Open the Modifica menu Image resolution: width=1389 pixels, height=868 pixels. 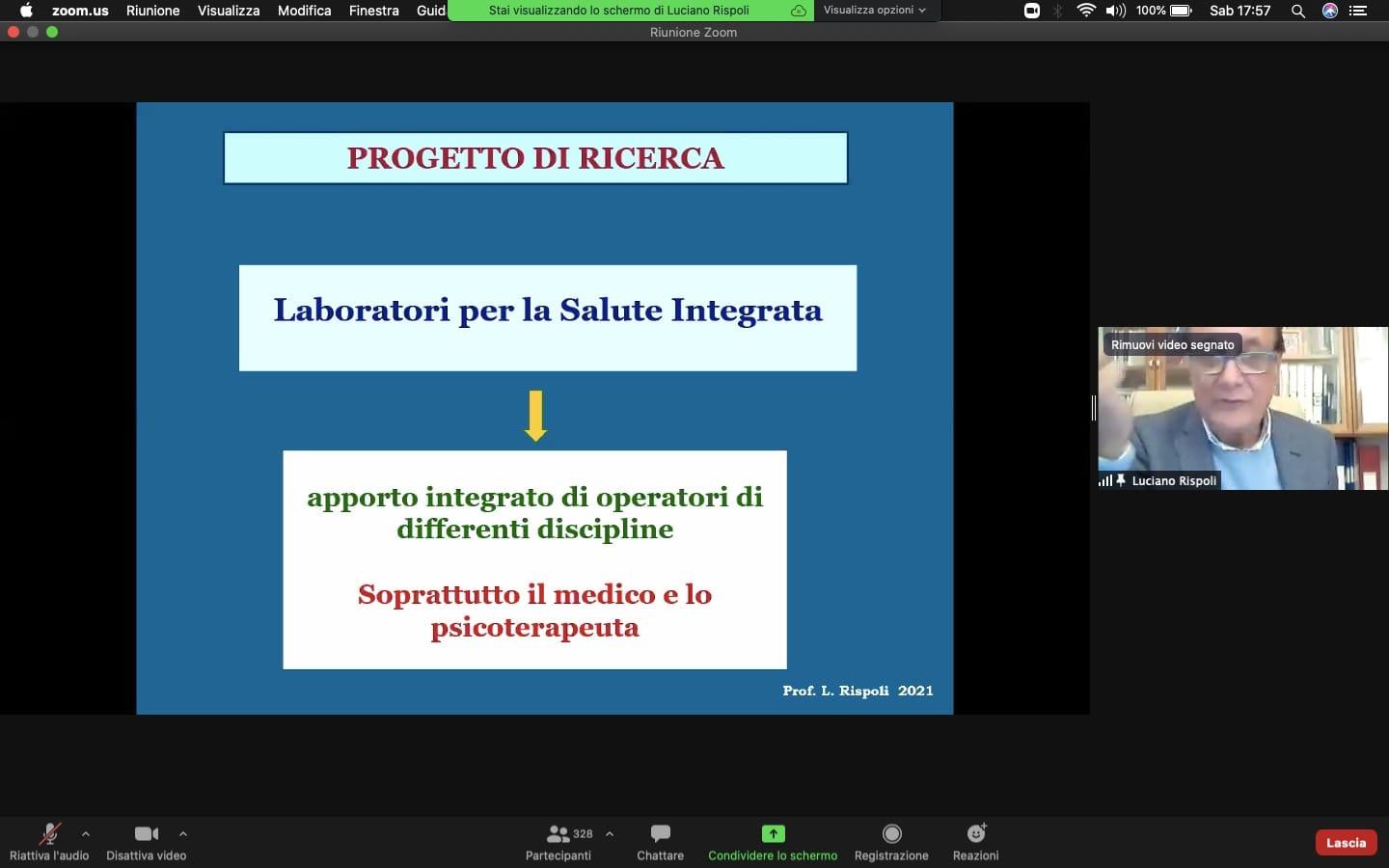tap(305, 11)
